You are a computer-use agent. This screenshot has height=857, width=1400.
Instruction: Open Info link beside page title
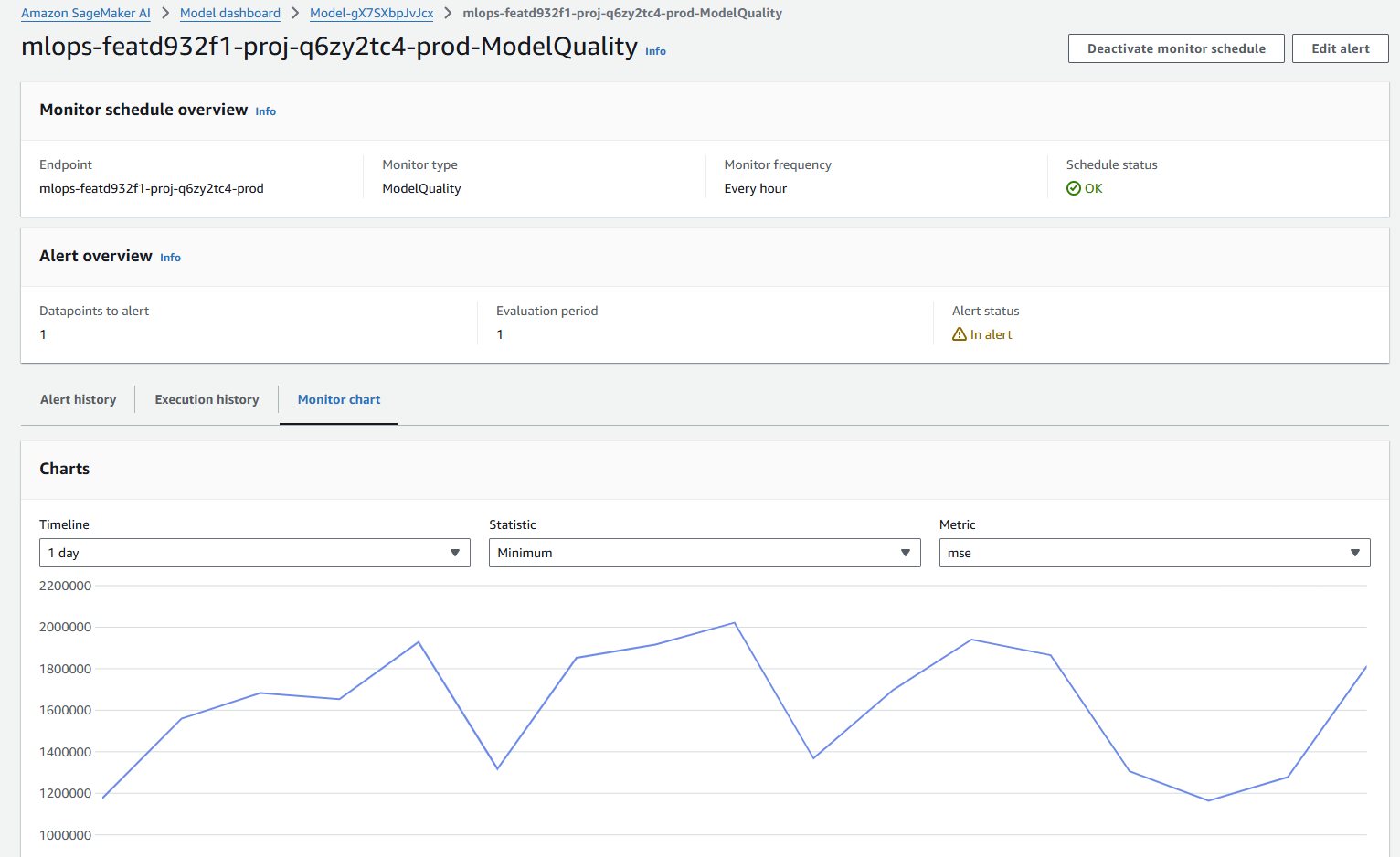[x=655, y=51]
